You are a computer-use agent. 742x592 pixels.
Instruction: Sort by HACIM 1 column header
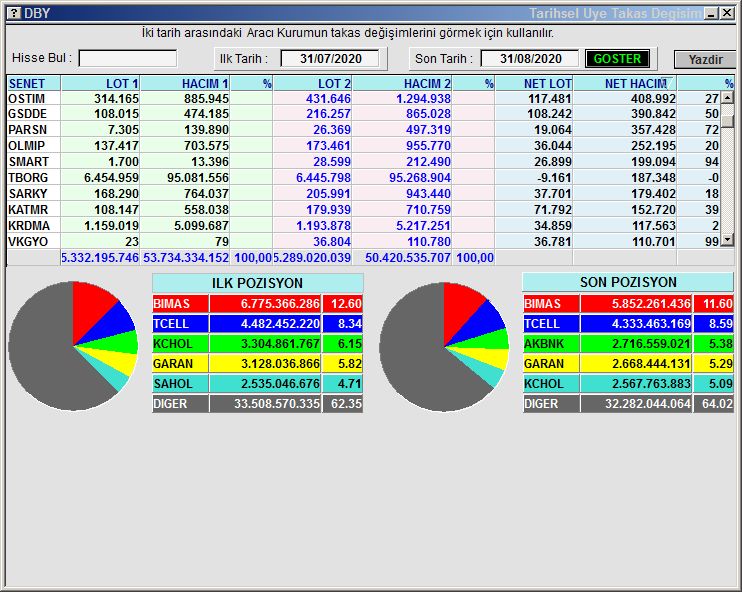pyautogui.click(x=185, y=83)
